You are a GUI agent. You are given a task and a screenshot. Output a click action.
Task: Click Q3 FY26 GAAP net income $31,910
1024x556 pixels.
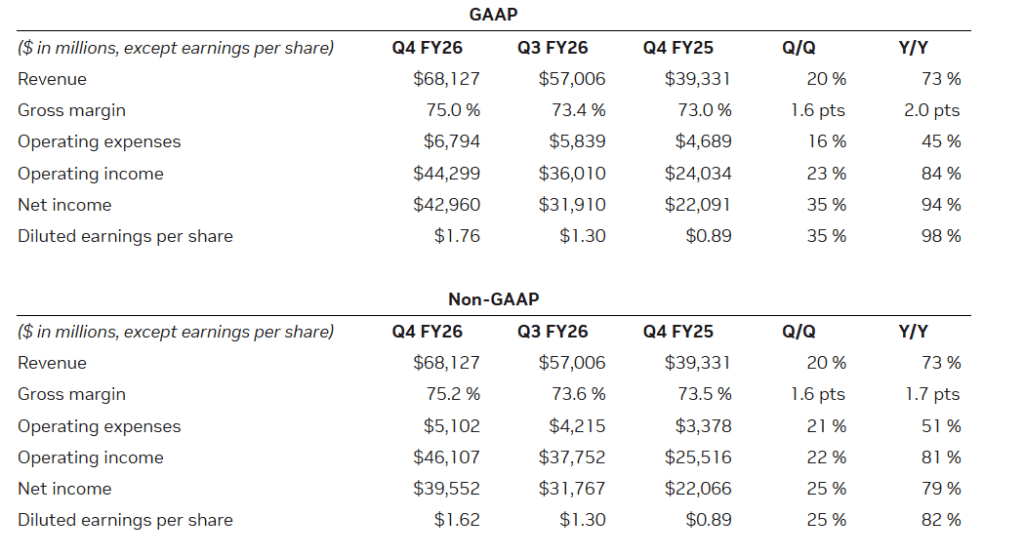[x=572, y=205]
